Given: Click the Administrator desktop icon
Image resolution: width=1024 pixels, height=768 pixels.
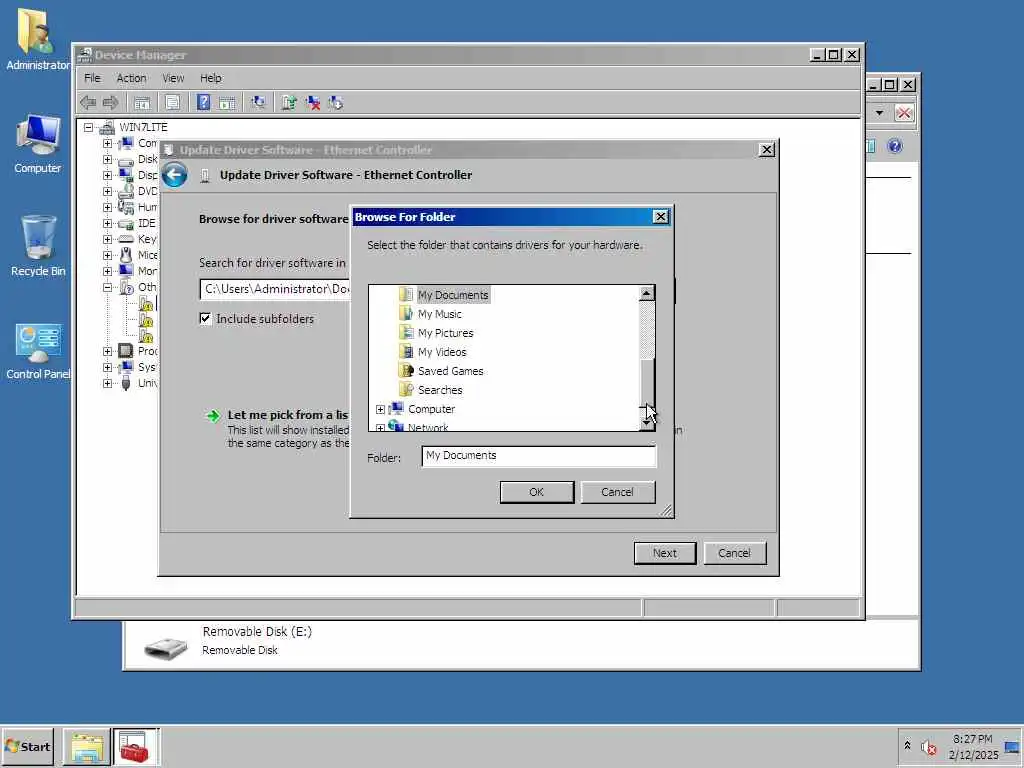Looking at the screenshot, I should pyautogui.click(x=37, y=39).
